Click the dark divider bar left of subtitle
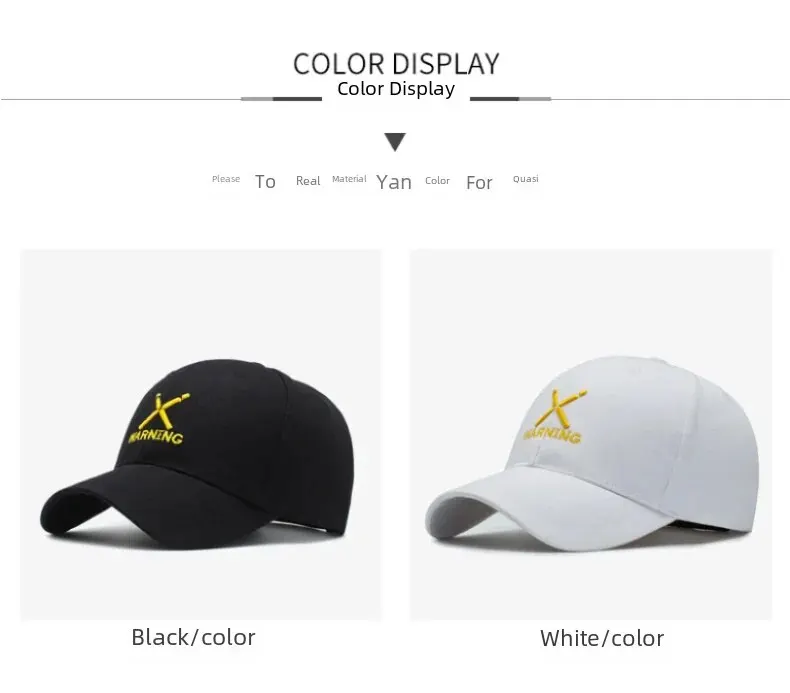This screenshot has width=790, height=693. click(x=297, y=99)
